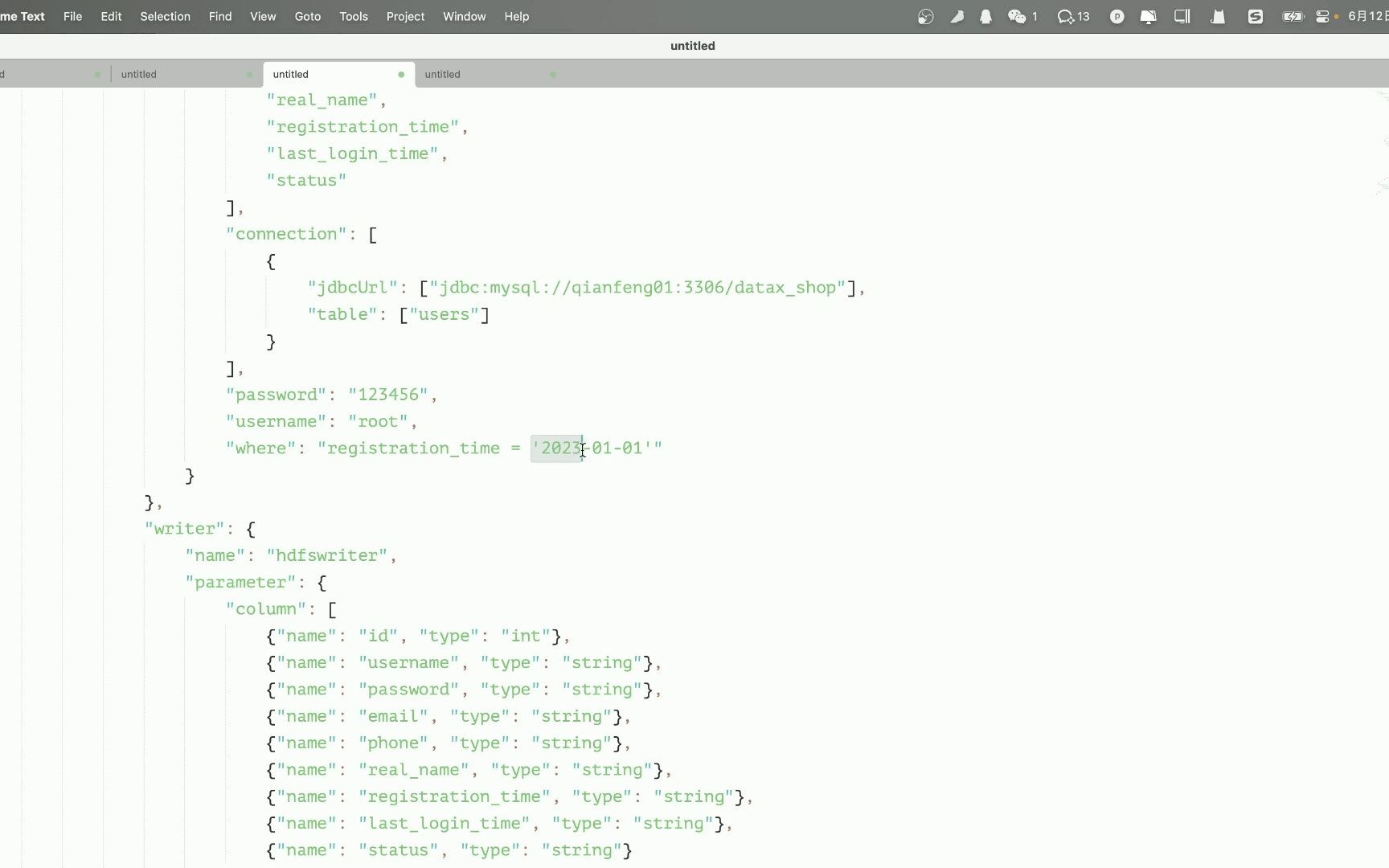Click the bird-shaped menu bar icon
Screen dimensions: 1389x868
click(957, 16)
